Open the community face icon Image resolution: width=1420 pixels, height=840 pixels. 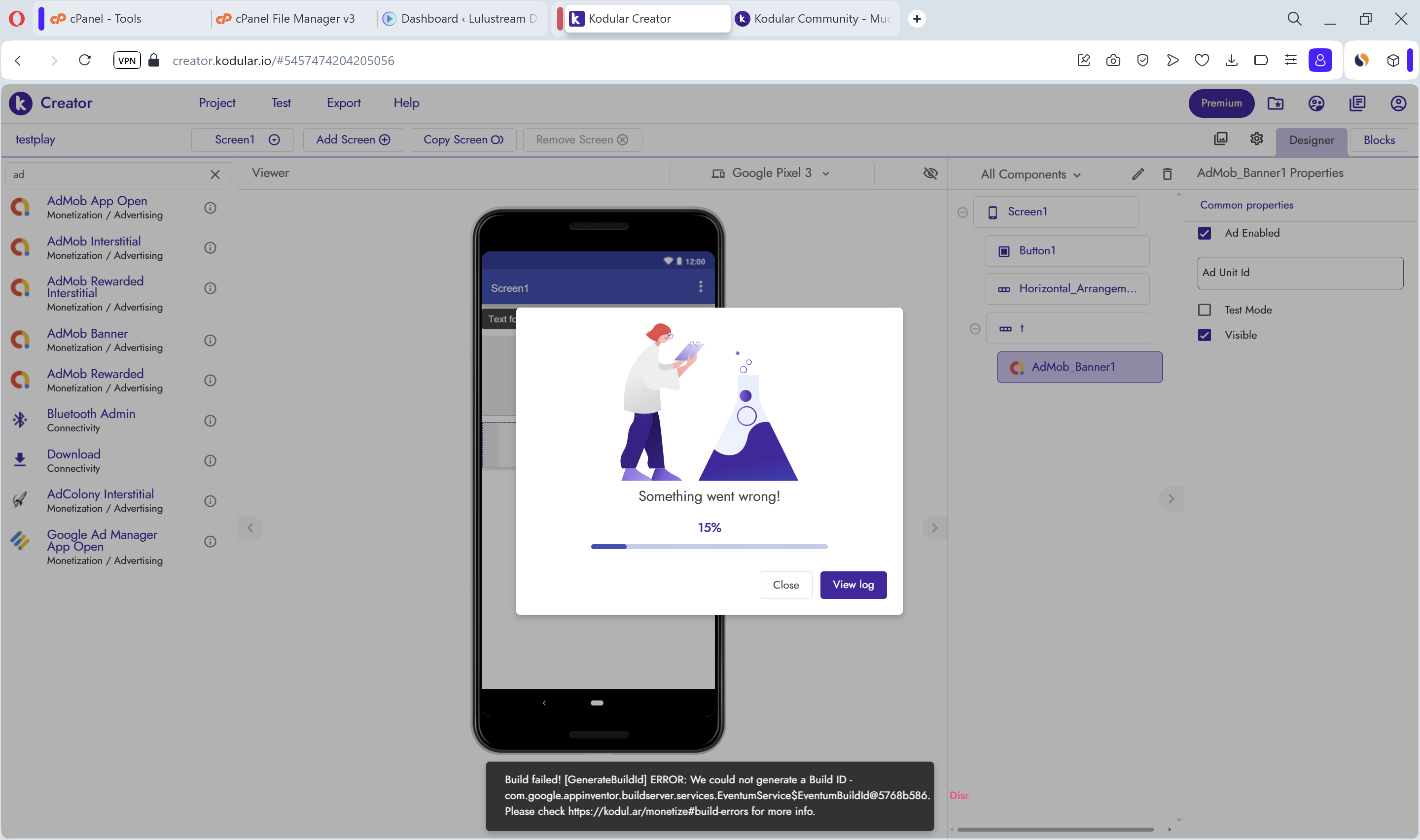pos(1316,103)
